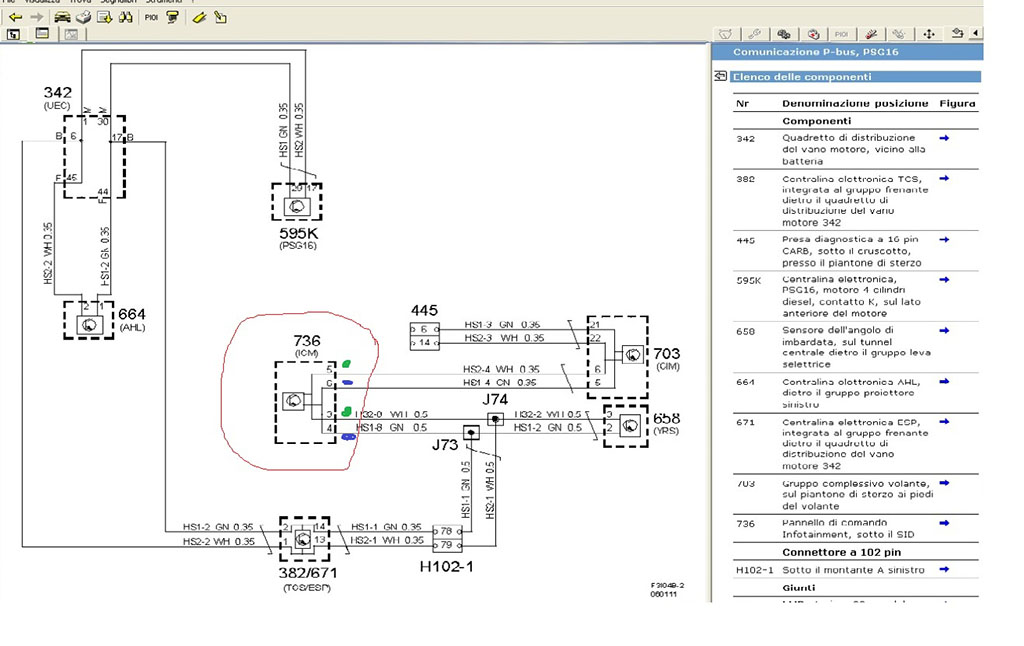Select component 658 (YRS) in diagram
The width and height of the screenshot is (1024, 646).
(x=626, y=427)
